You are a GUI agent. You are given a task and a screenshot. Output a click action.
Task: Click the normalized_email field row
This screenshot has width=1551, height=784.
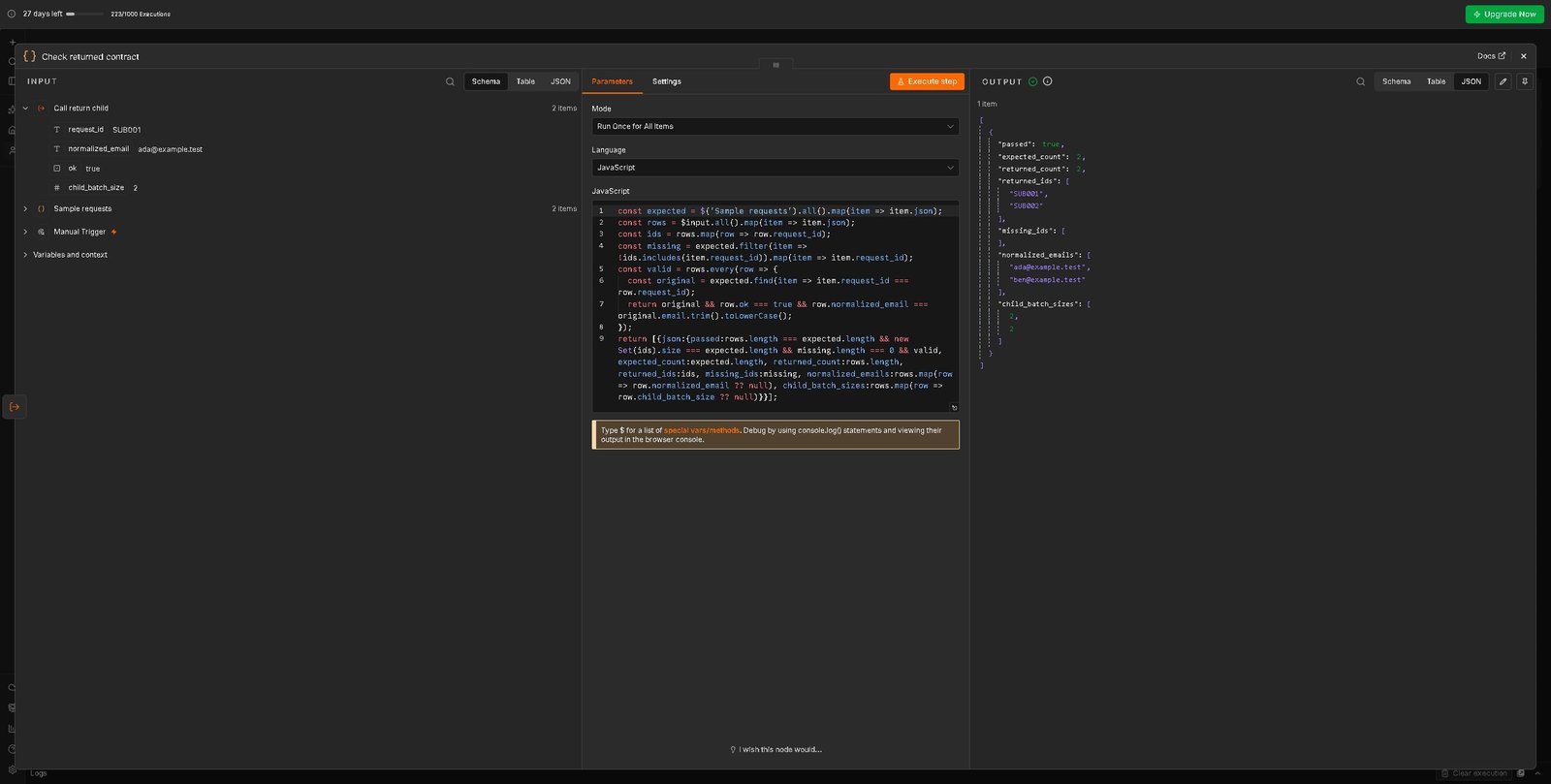(127, 149)
